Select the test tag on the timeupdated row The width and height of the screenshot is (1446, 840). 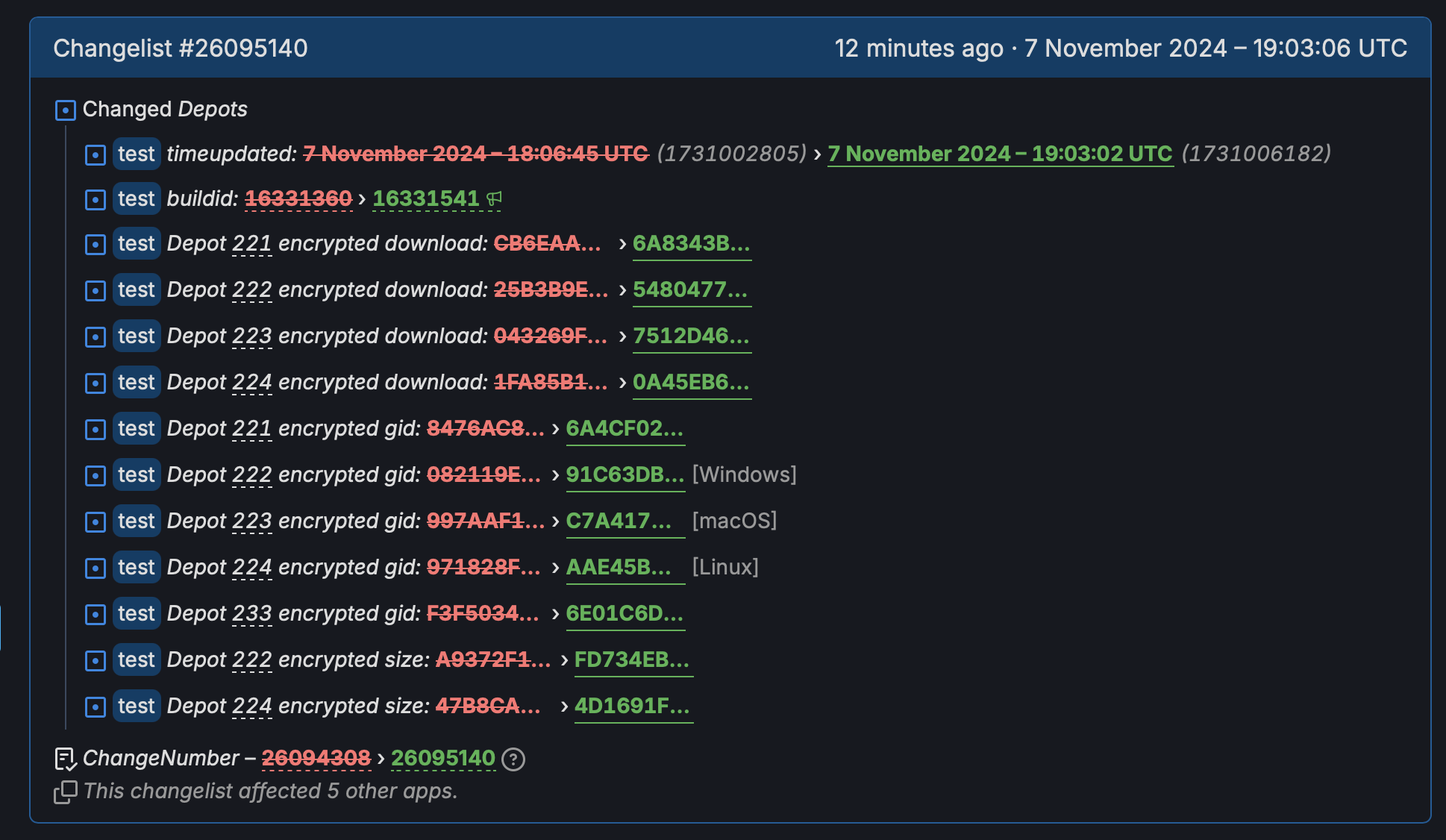137,154
